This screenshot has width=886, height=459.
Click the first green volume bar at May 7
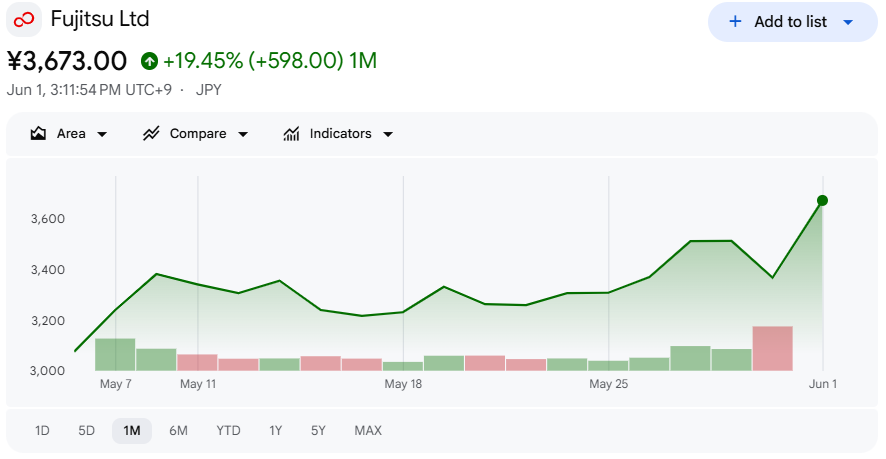115,354
